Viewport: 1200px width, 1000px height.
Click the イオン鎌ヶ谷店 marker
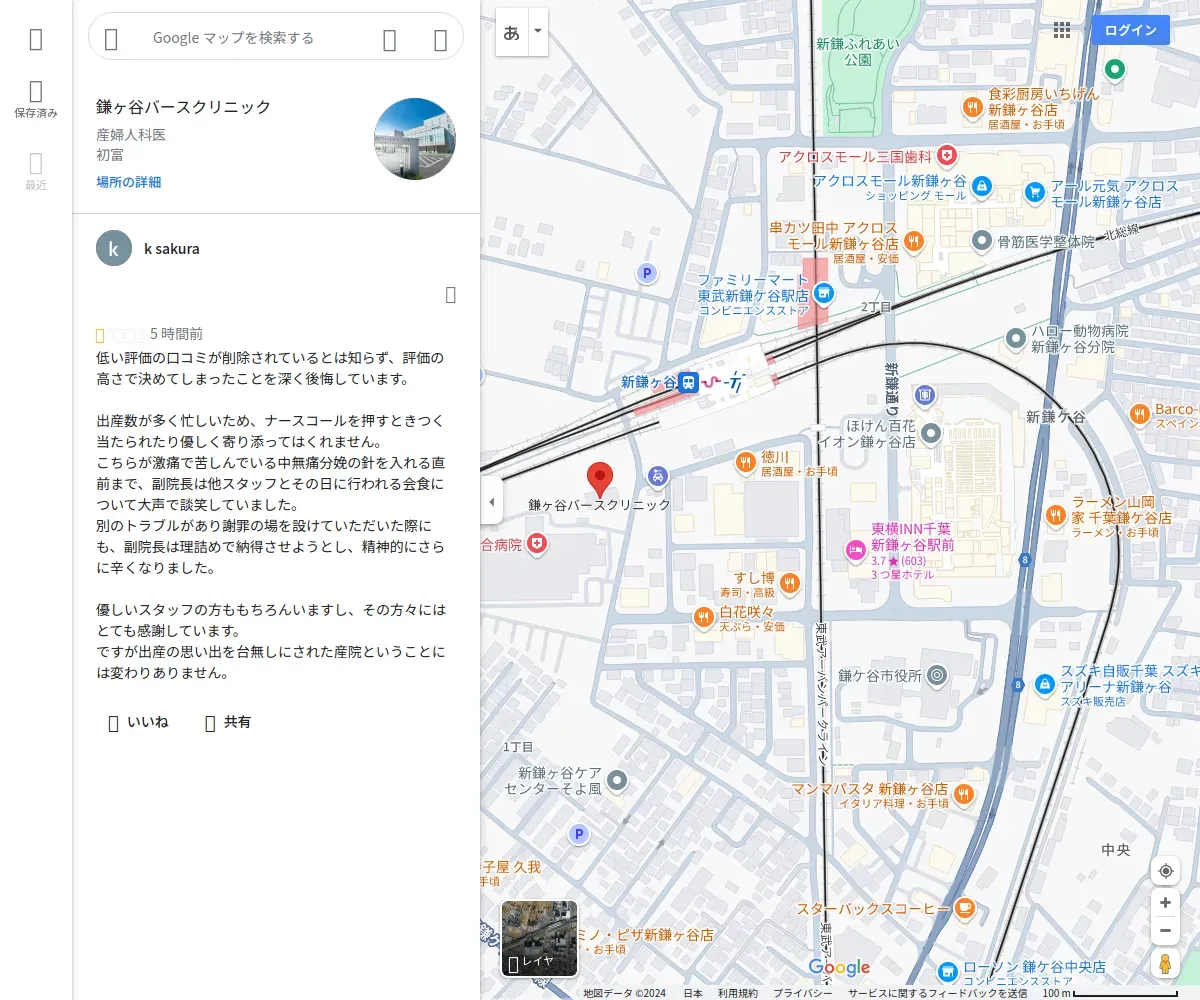tap(931, 433)
